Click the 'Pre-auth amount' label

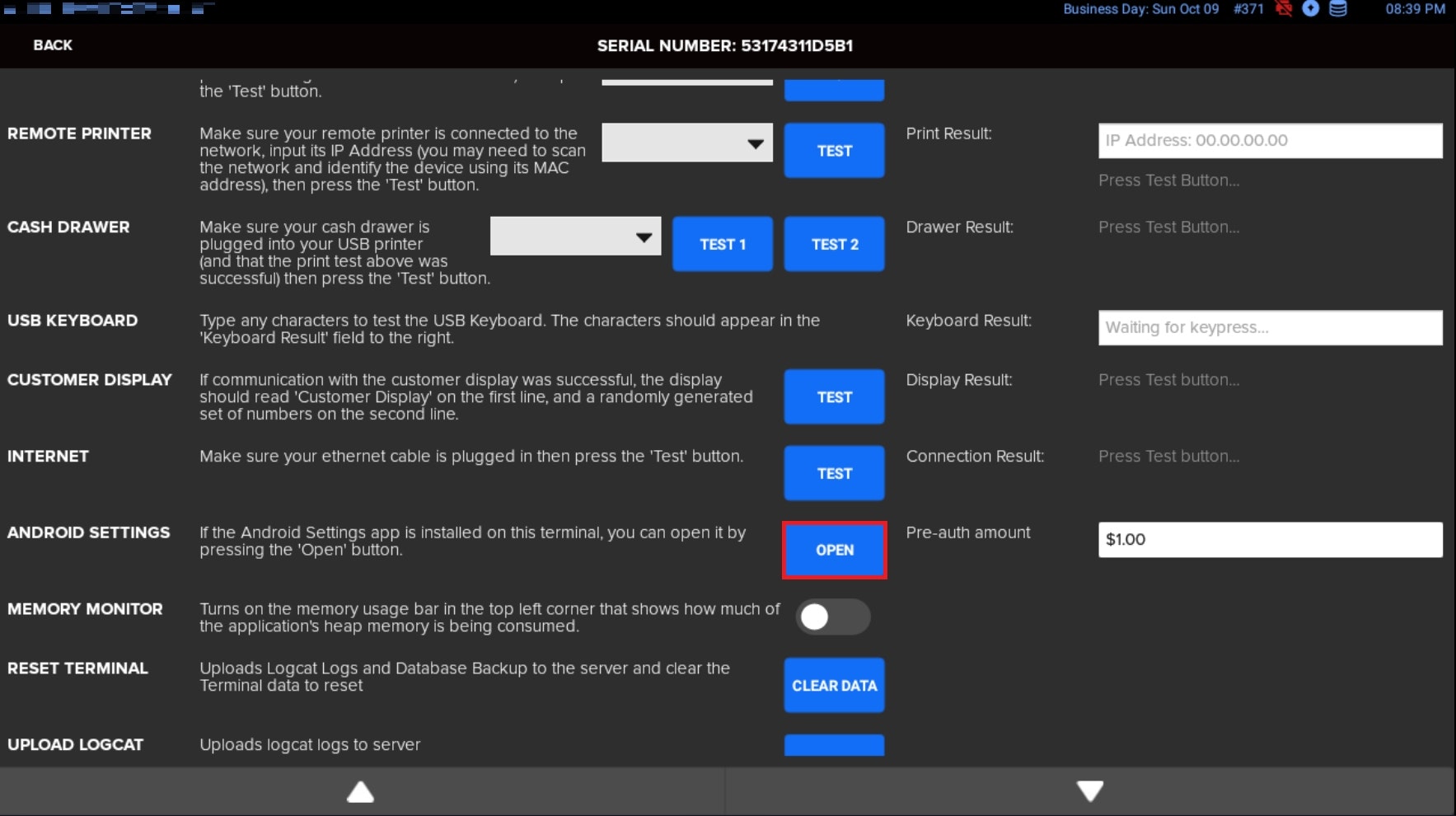tap(968, 532)
